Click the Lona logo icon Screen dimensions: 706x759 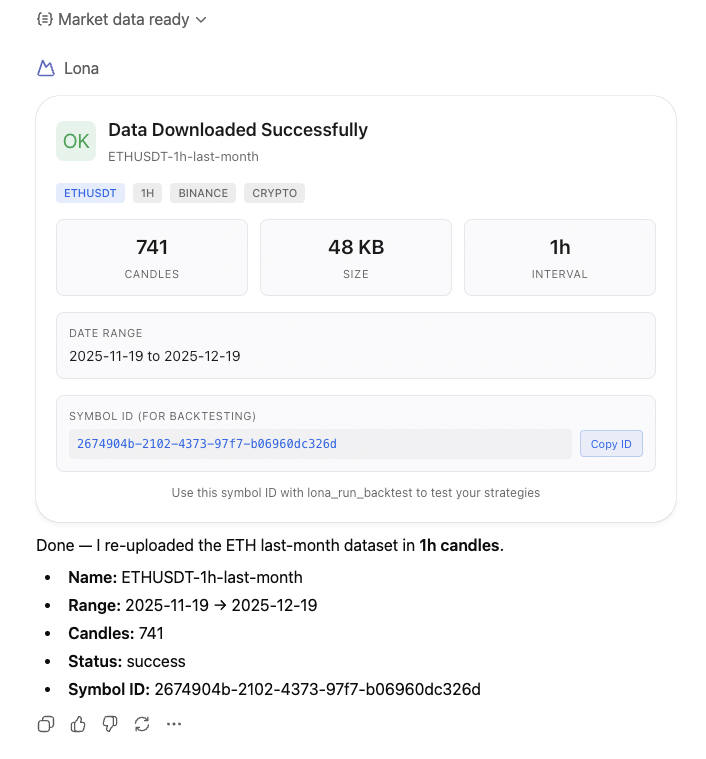click(45, 68)
